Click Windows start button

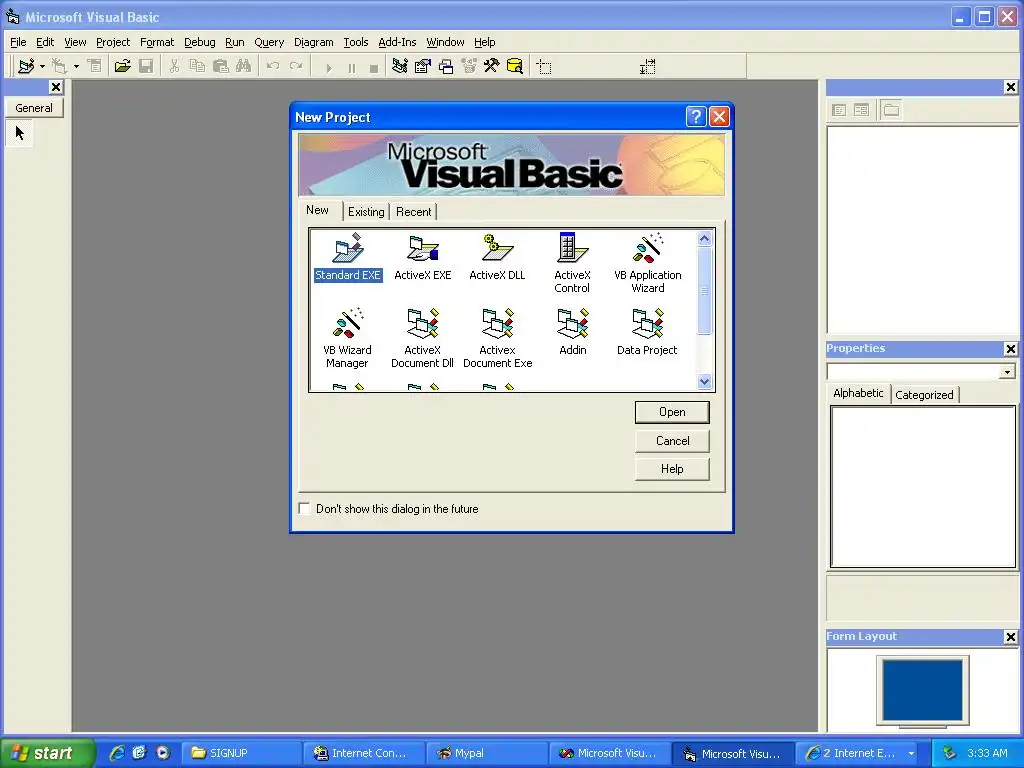point(47,753)
